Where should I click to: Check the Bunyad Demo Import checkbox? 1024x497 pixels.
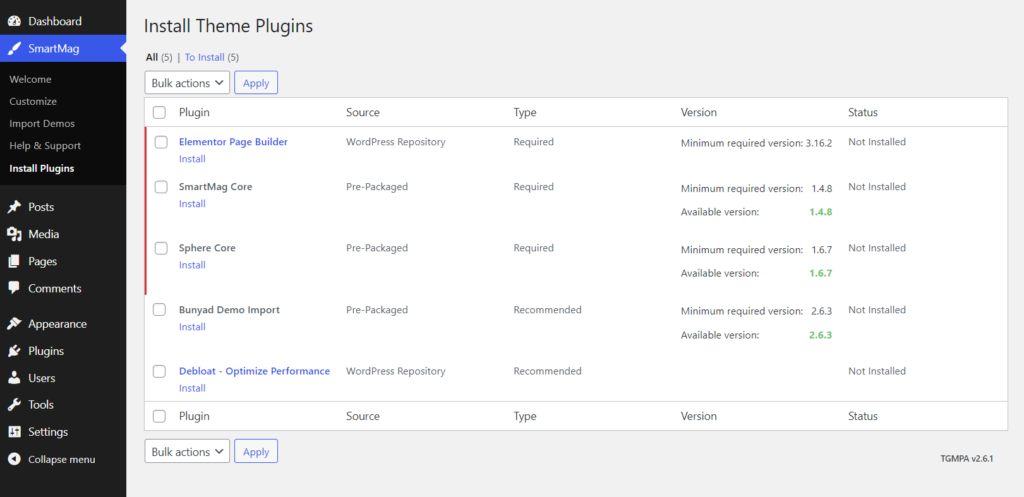pos(159,310)
